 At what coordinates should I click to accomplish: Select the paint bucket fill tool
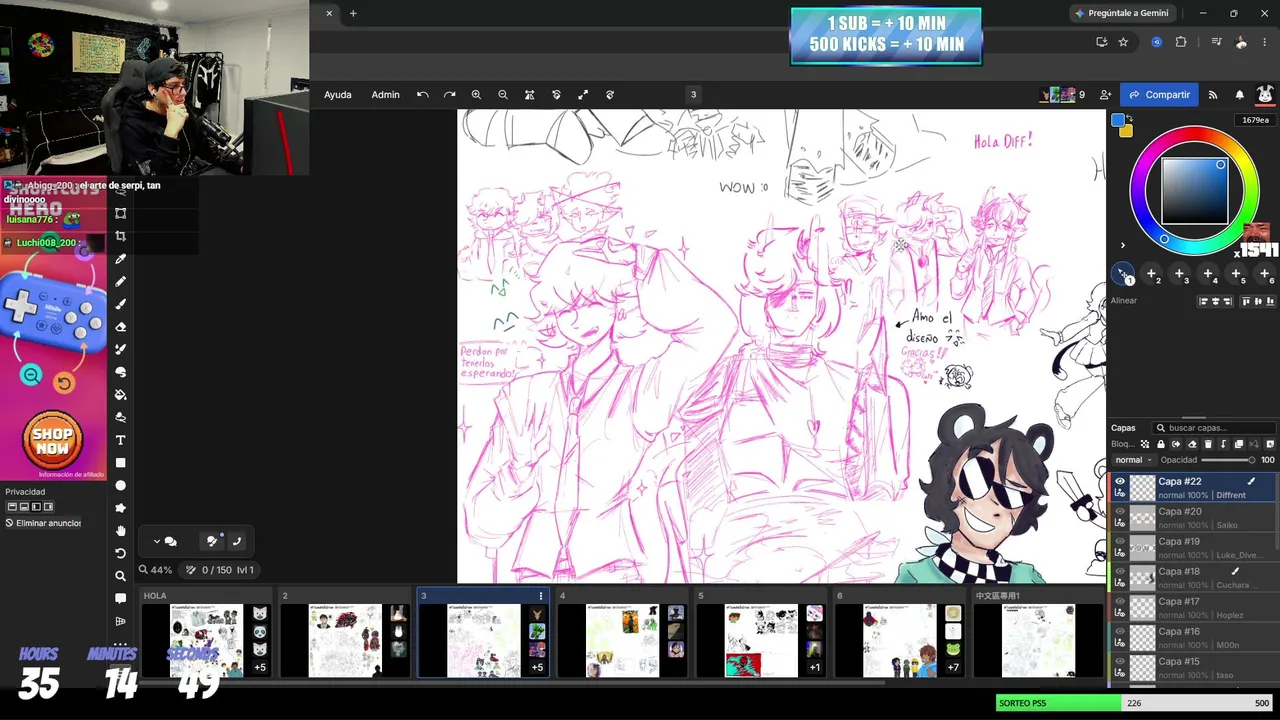[121, 395]
